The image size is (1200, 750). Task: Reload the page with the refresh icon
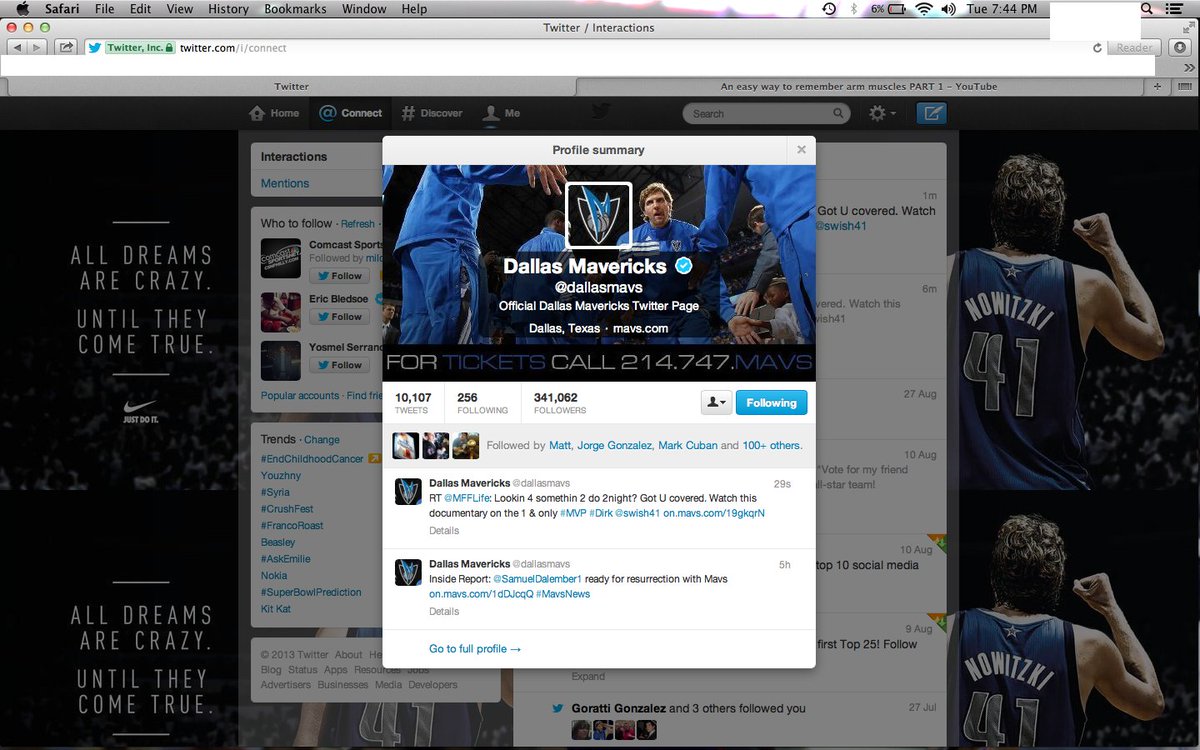(1097, 48)
